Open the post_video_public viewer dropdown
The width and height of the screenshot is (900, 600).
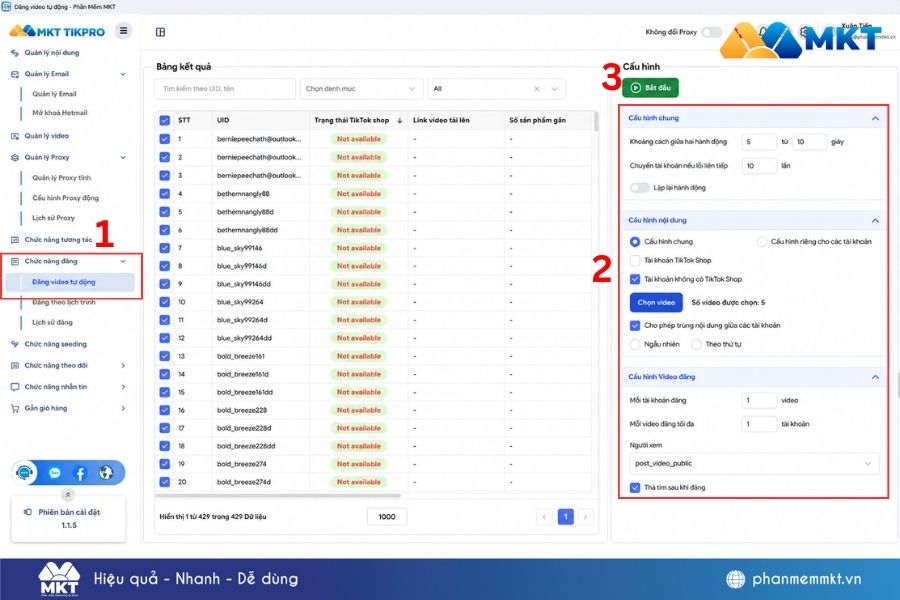[754, 463]
